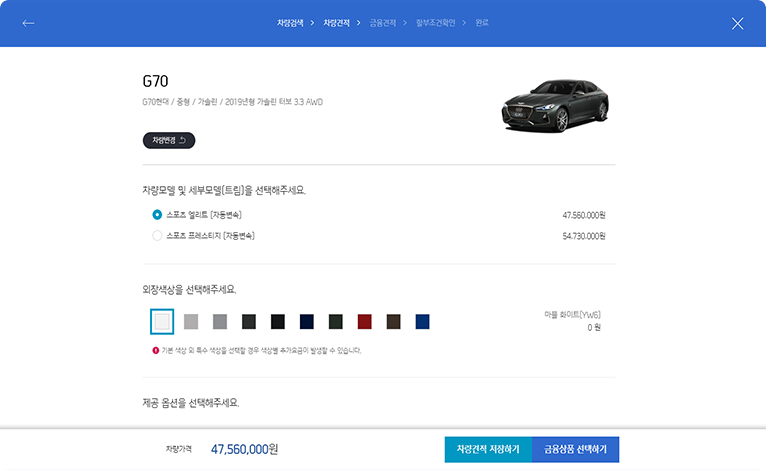The image size is (766, 470).
Task: Click the 차량견적 저장하기 button
Action: coord(488,449)
